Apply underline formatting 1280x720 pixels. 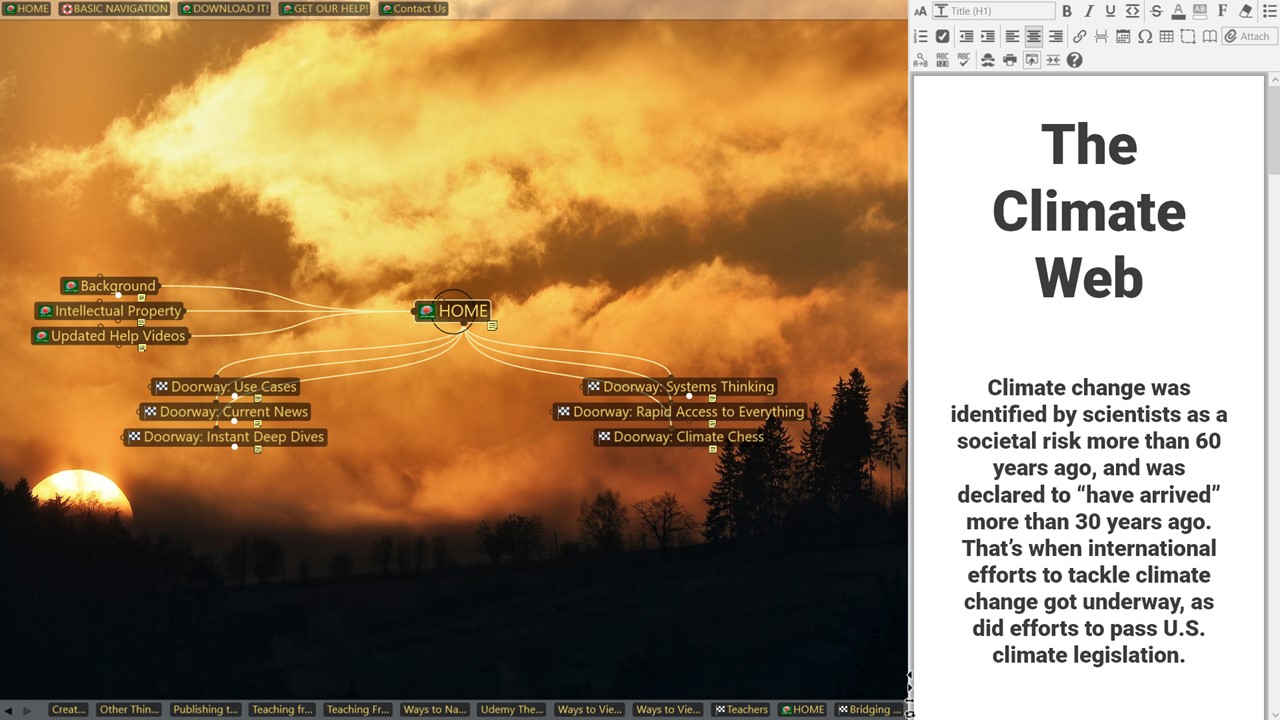click(1110, 11)
